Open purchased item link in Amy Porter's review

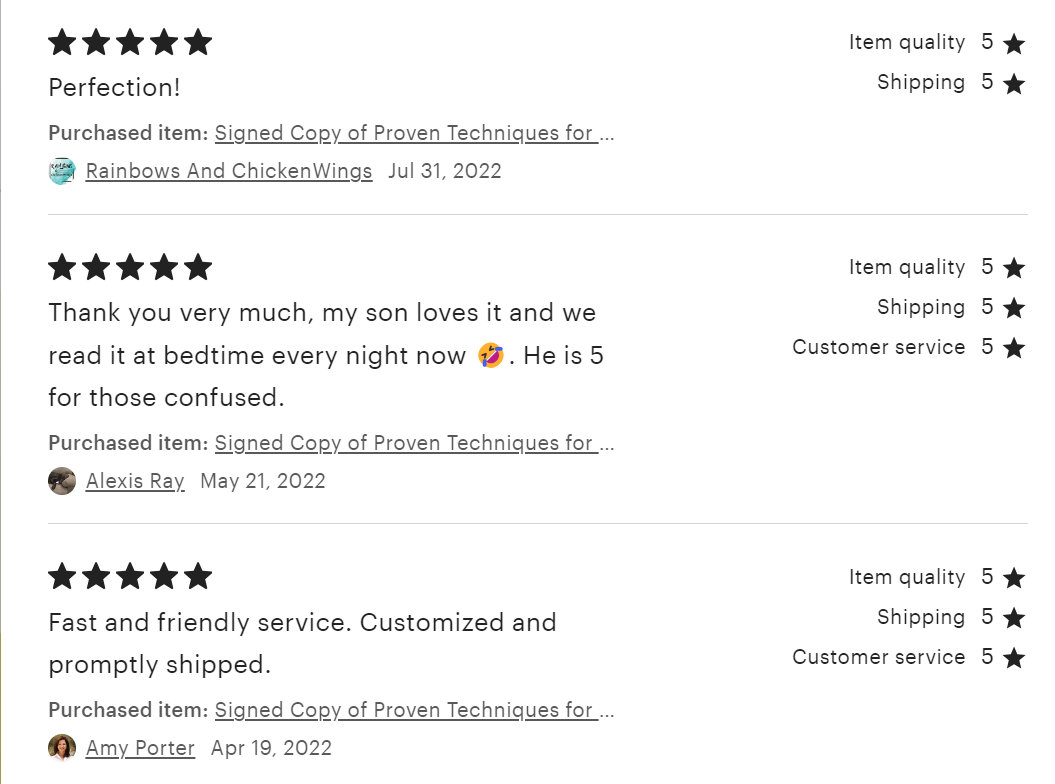coord(414,710)
